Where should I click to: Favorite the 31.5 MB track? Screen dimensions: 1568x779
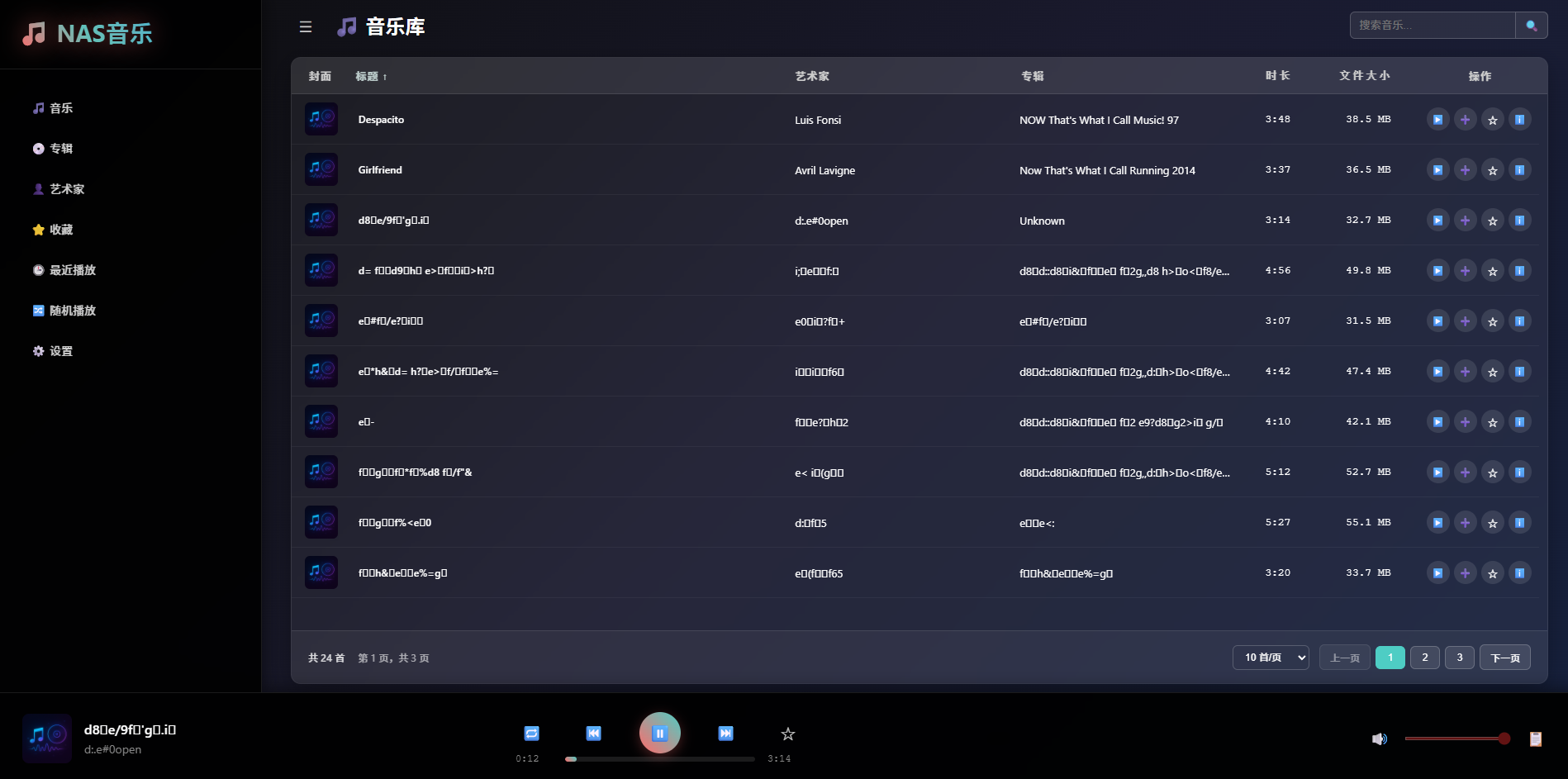1492,321
